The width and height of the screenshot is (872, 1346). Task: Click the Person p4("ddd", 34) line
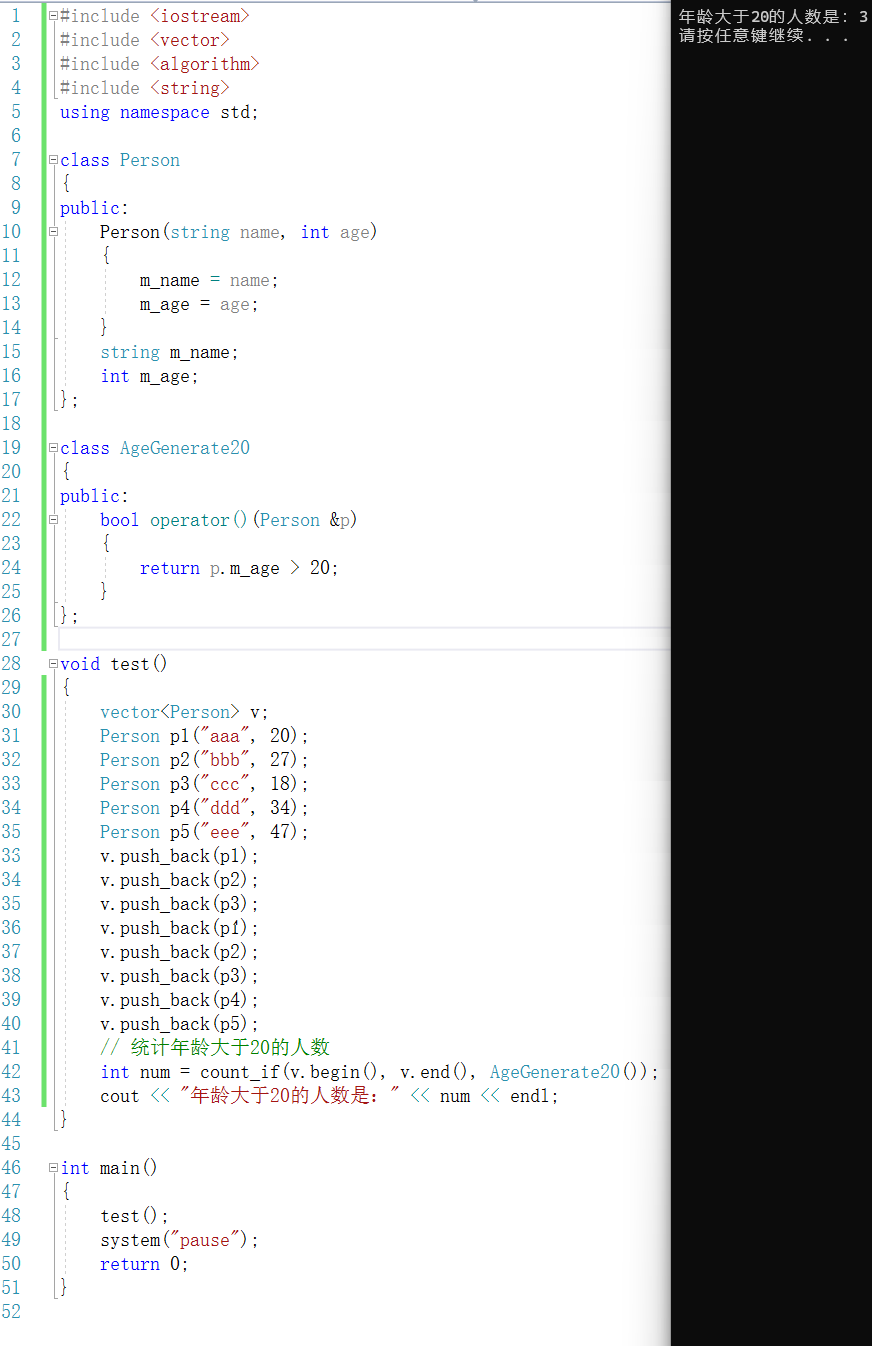pos(205,808)
